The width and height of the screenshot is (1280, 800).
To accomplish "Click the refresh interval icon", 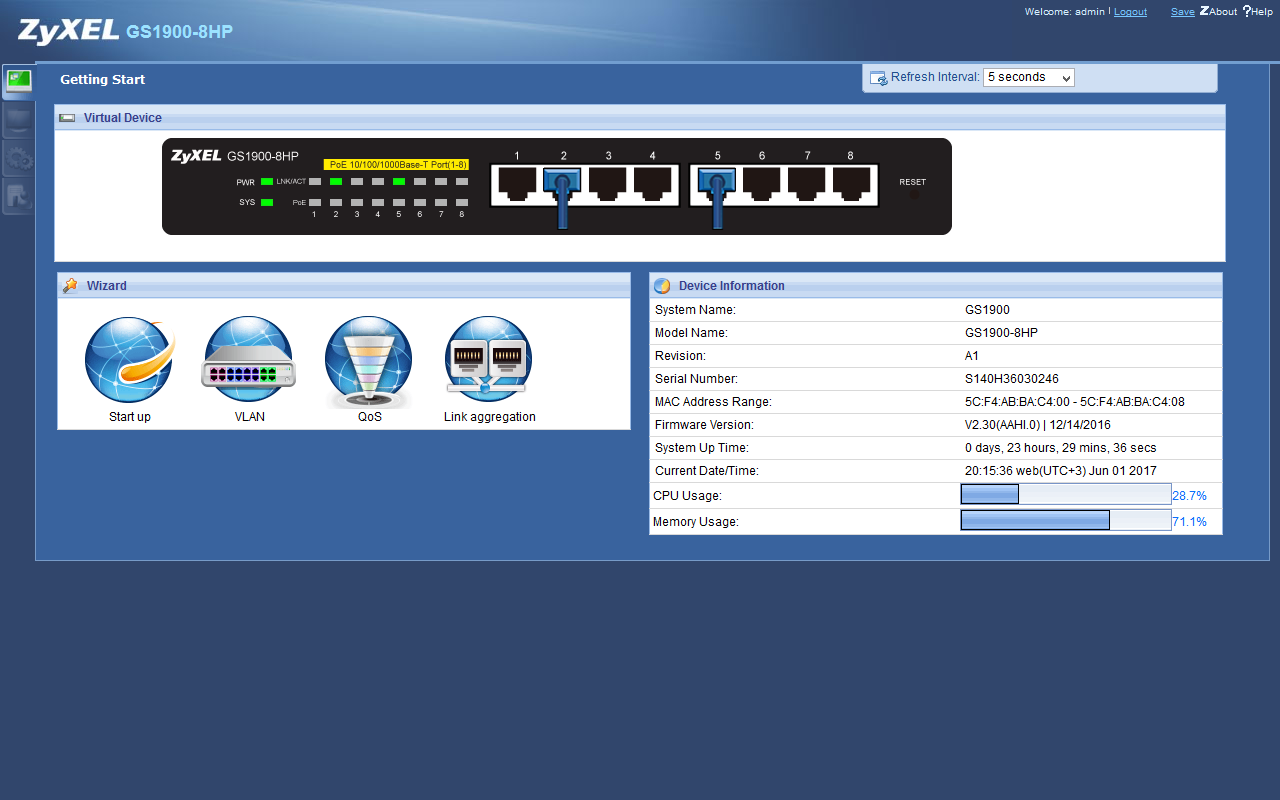I will click(879, 78).
